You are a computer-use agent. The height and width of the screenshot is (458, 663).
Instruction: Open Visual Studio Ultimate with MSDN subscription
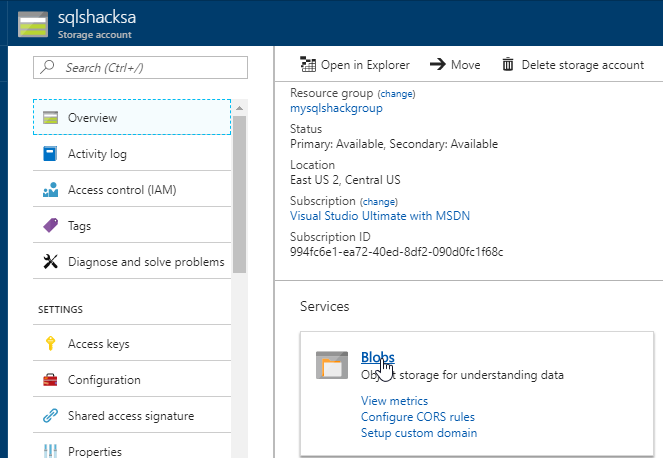click(379, 215)
